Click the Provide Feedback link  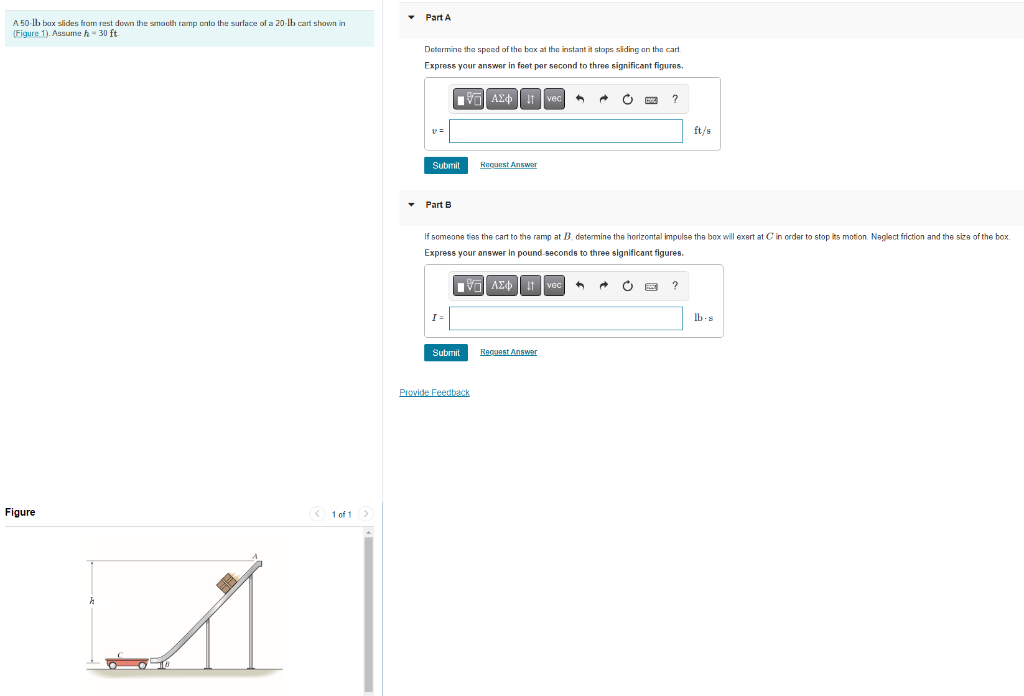click(x=434, y=392)
